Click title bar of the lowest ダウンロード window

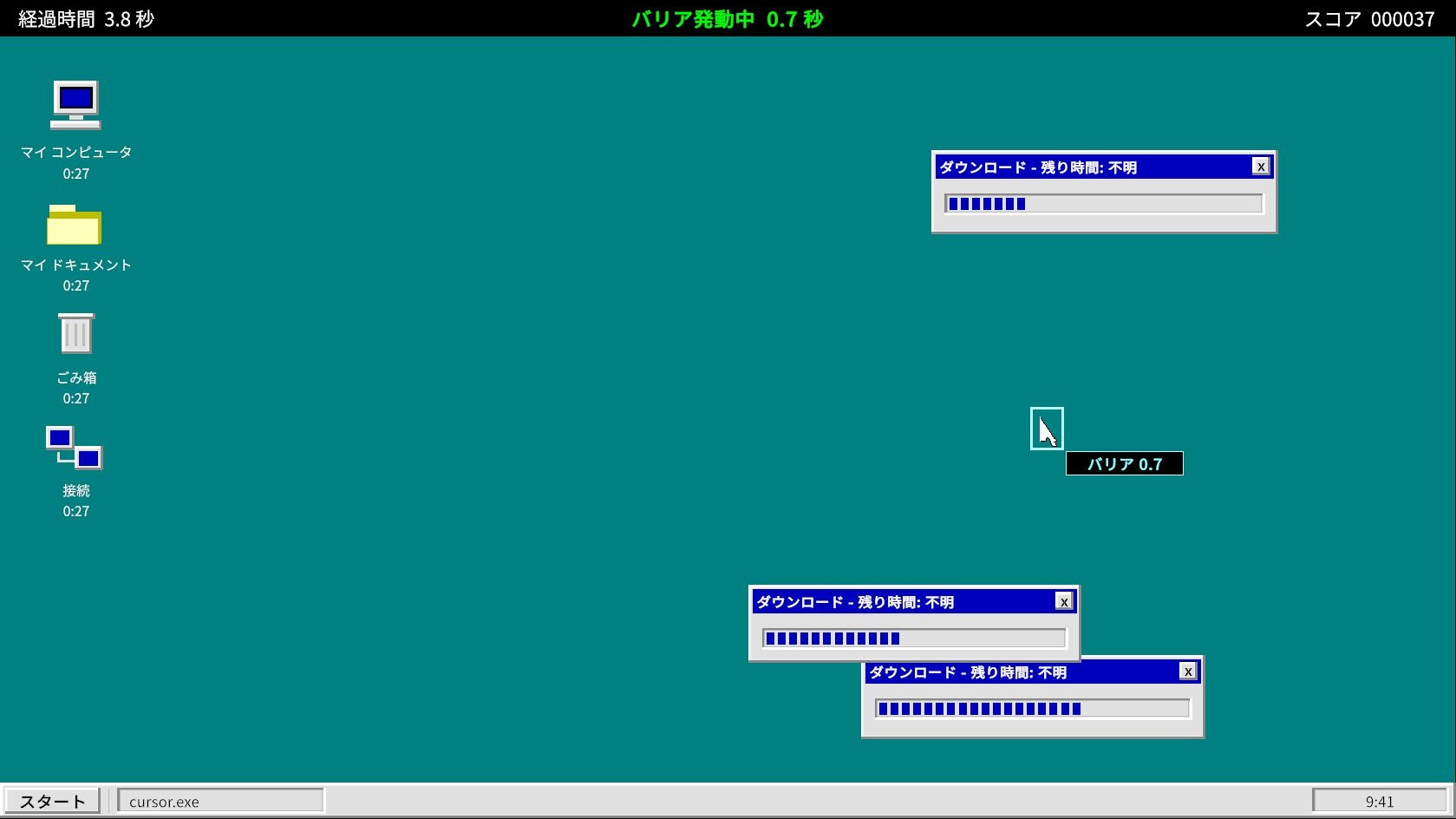pos(1033,672)
